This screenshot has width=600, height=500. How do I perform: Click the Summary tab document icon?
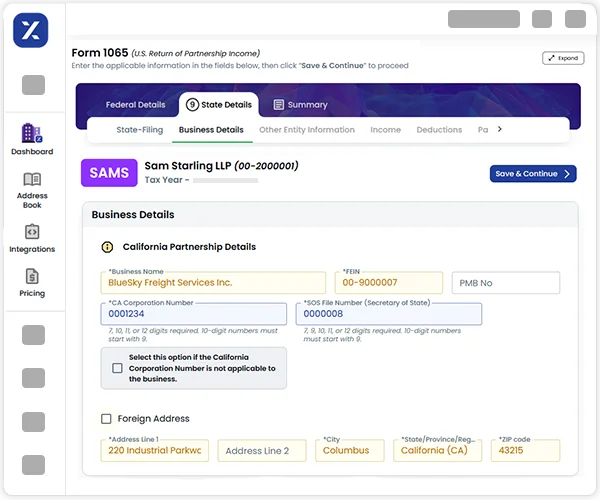(x=279, y=104)
